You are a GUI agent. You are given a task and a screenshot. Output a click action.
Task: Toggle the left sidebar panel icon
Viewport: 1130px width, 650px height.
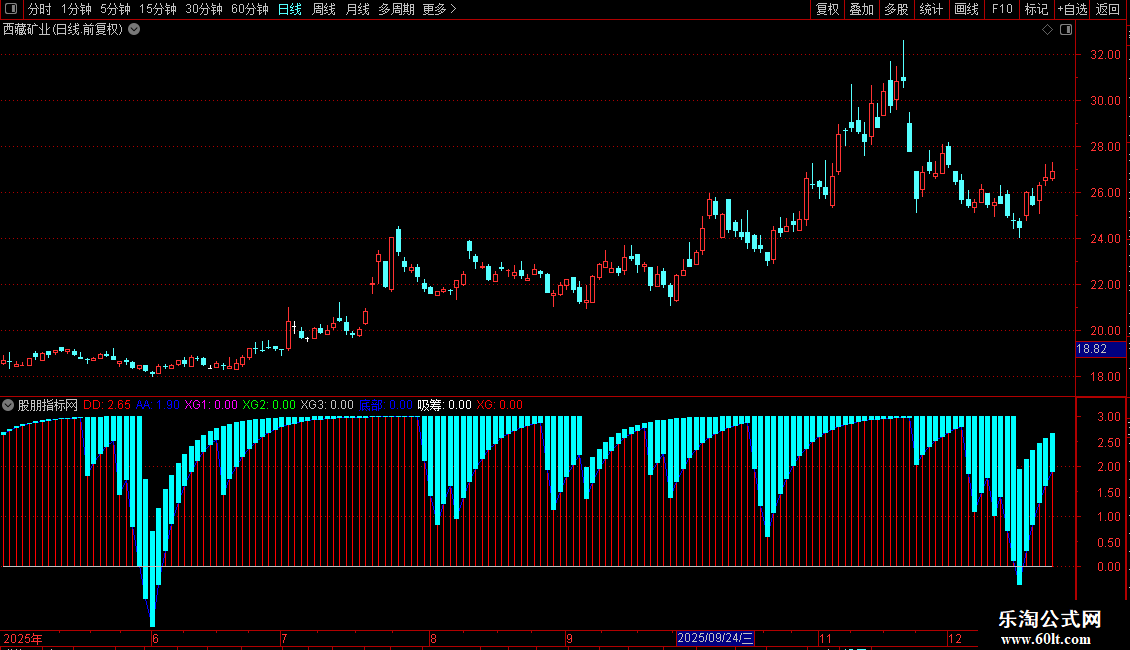11,9
